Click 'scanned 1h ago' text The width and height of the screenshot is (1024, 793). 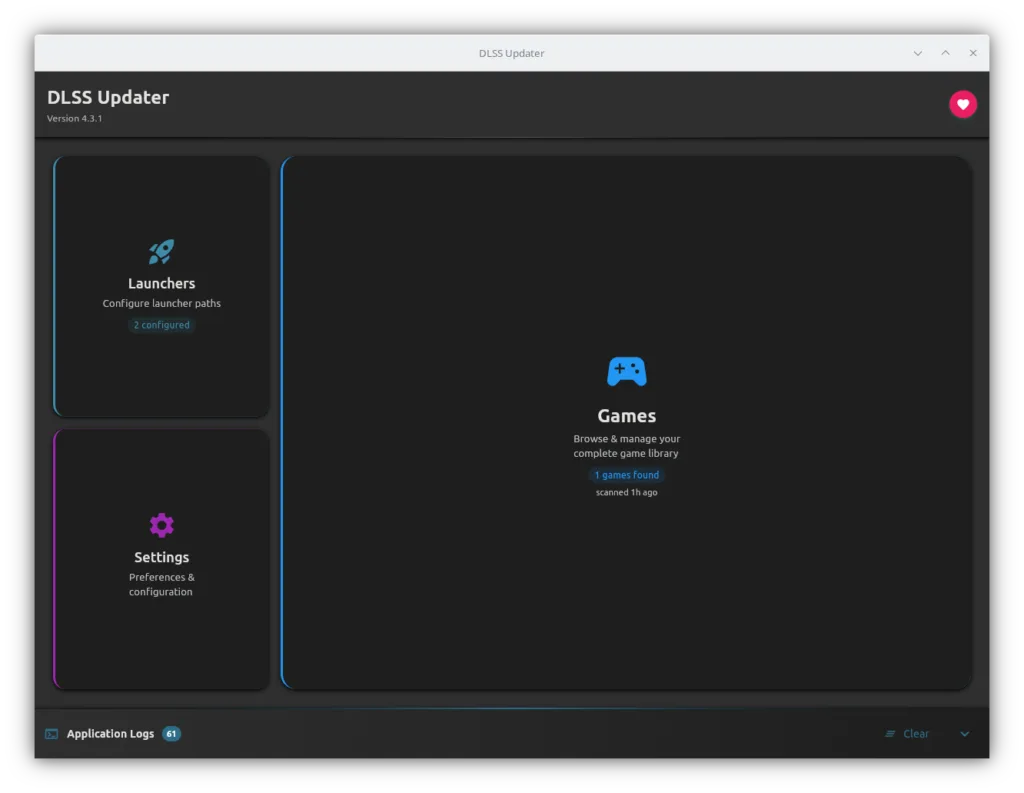626,493
